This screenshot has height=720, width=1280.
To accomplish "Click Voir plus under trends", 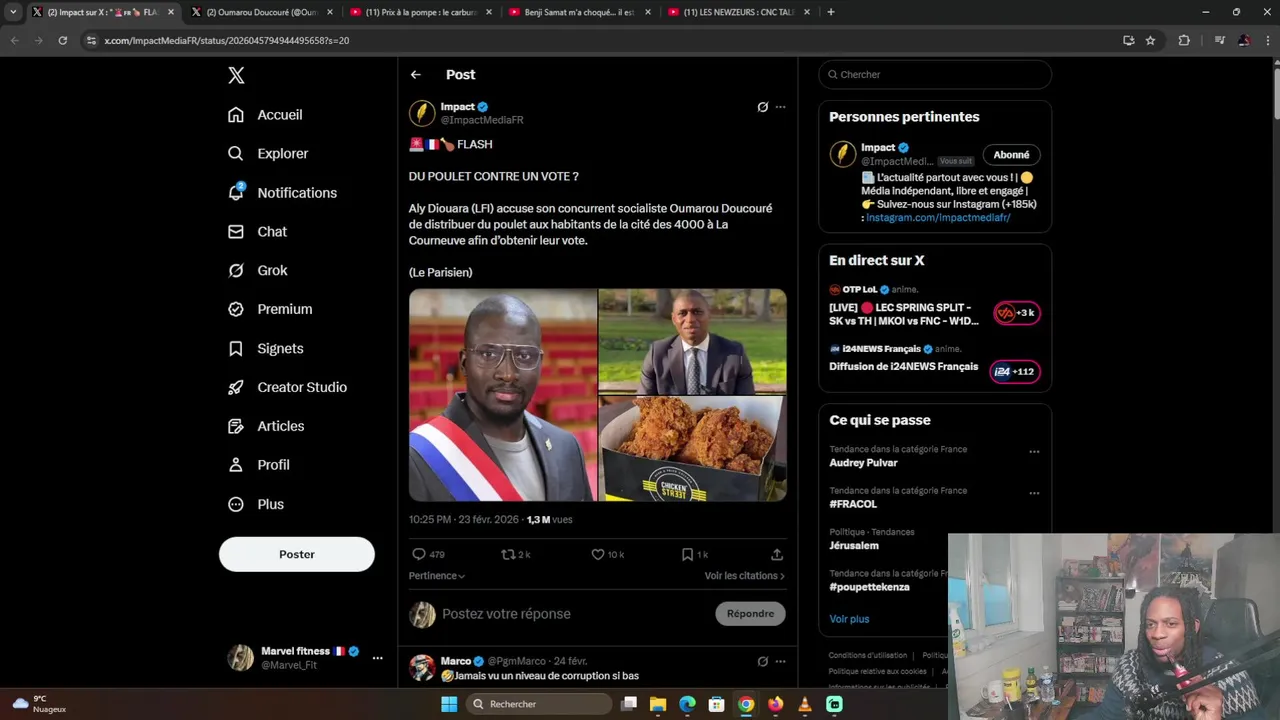I will [849, 619].
